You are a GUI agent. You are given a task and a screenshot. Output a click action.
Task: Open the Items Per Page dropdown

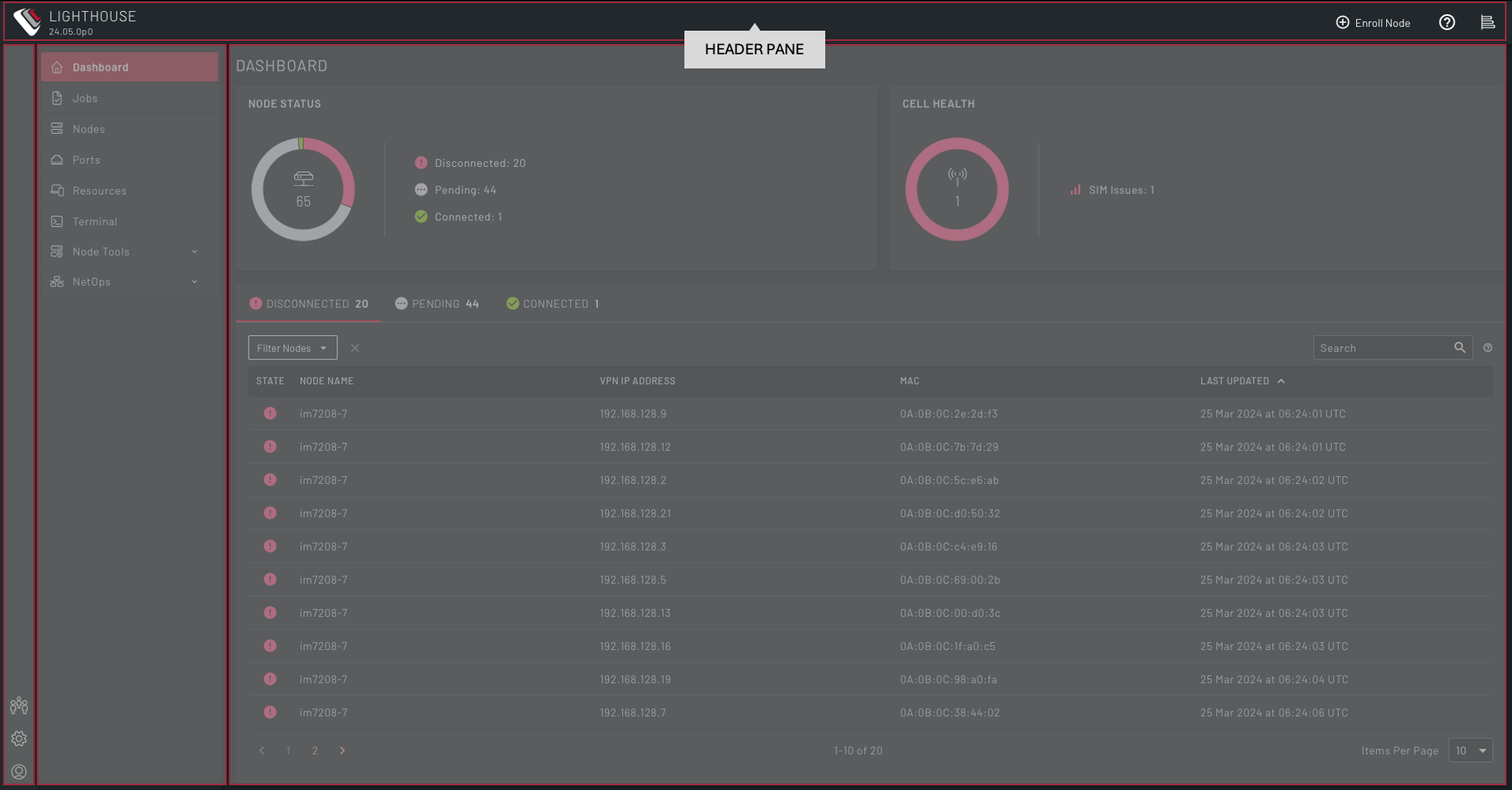pos(1470,751)
